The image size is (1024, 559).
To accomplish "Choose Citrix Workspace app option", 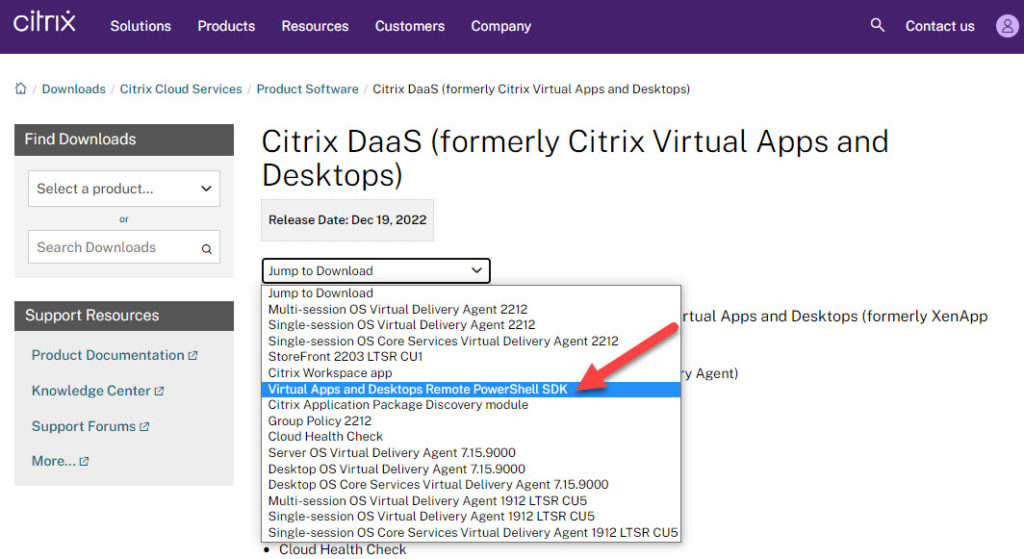I will click(x=330, y=373).
